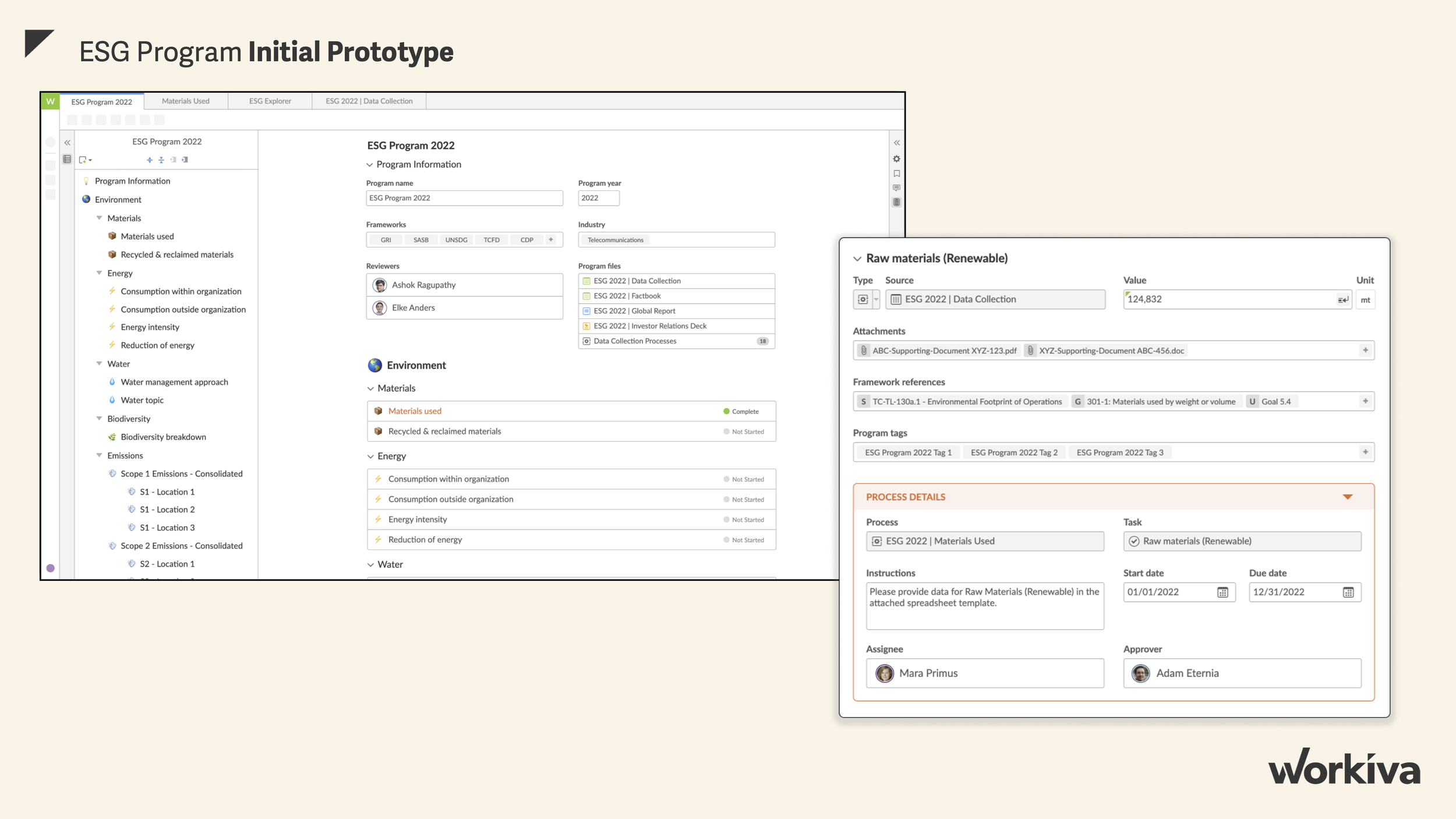Switch to ESG 2022 | Data Collection tab
This screenshot has width=1456, height=819.
(369, 101)
